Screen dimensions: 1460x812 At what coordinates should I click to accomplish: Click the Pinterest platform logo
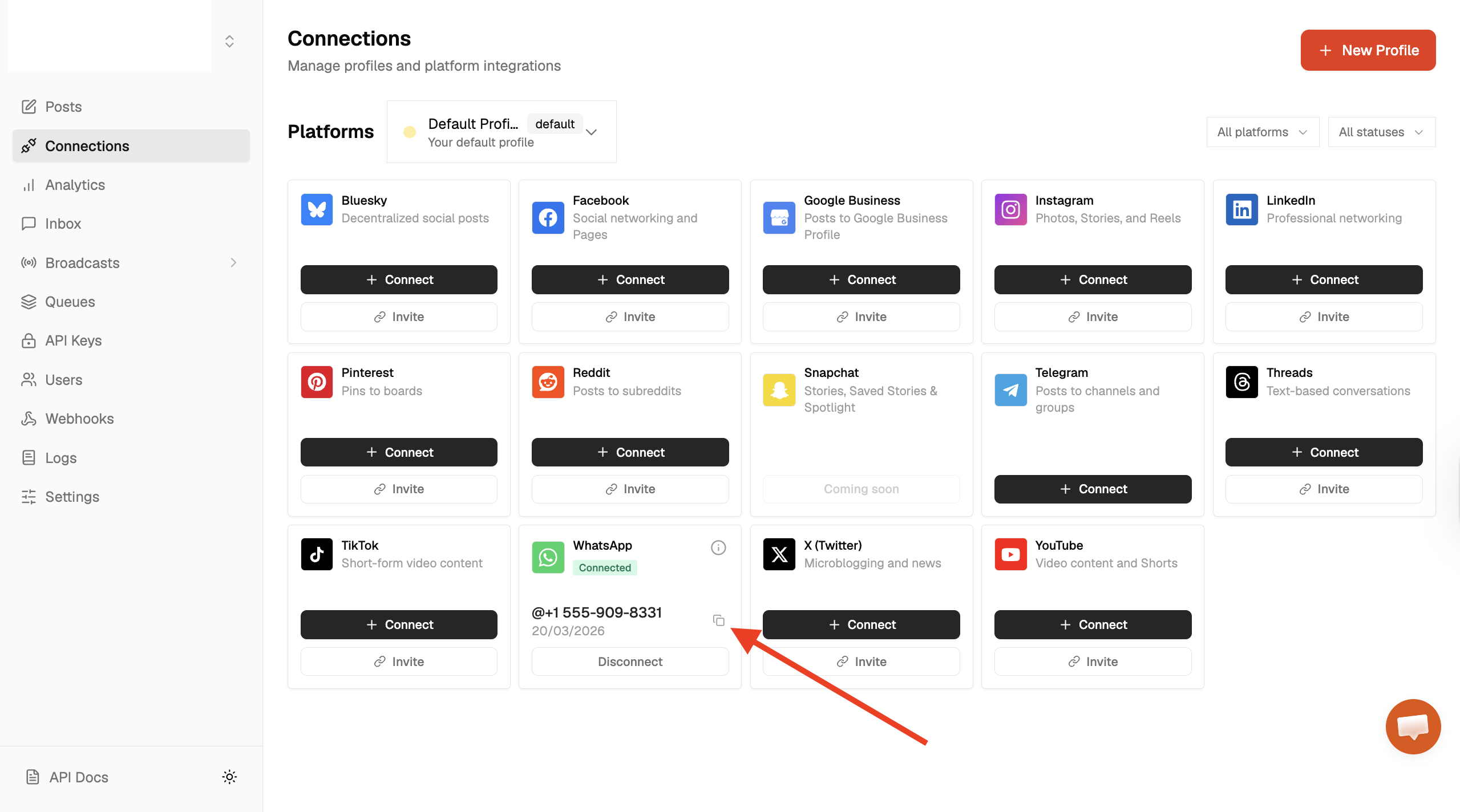[317, 381]
